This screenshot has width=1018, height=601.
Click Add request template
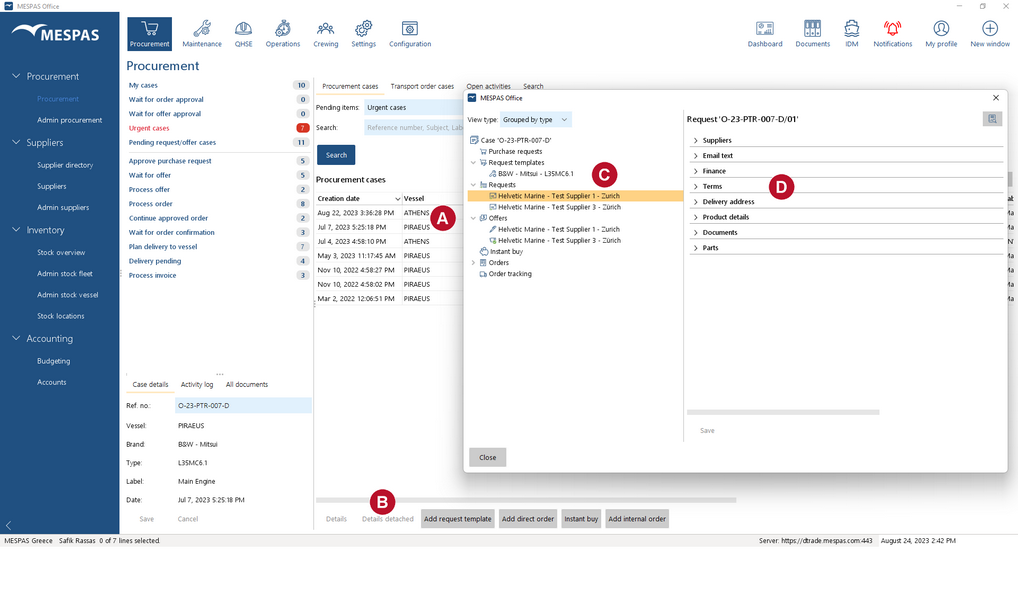point(458,519)
